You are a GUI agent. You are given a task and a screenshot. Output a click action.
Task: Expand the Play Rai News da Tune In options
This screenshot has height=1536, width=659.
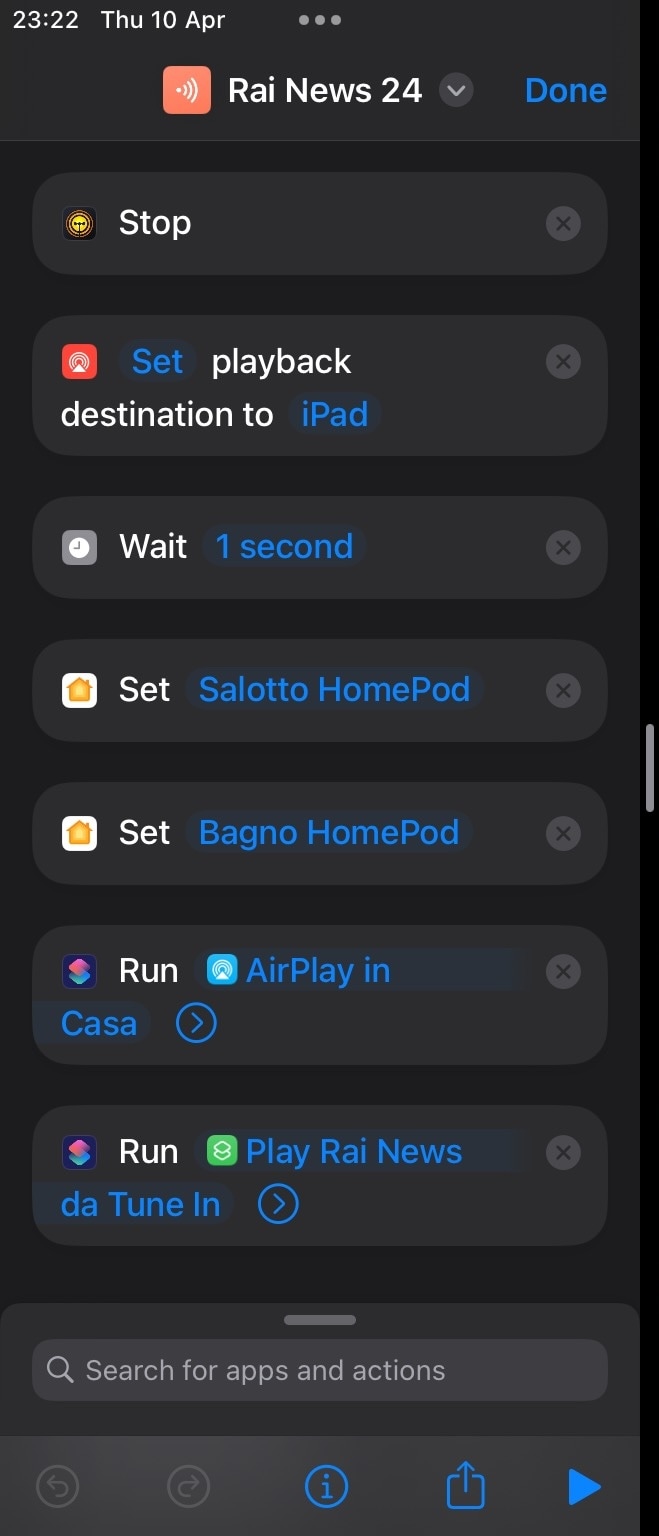(278, 1204)
